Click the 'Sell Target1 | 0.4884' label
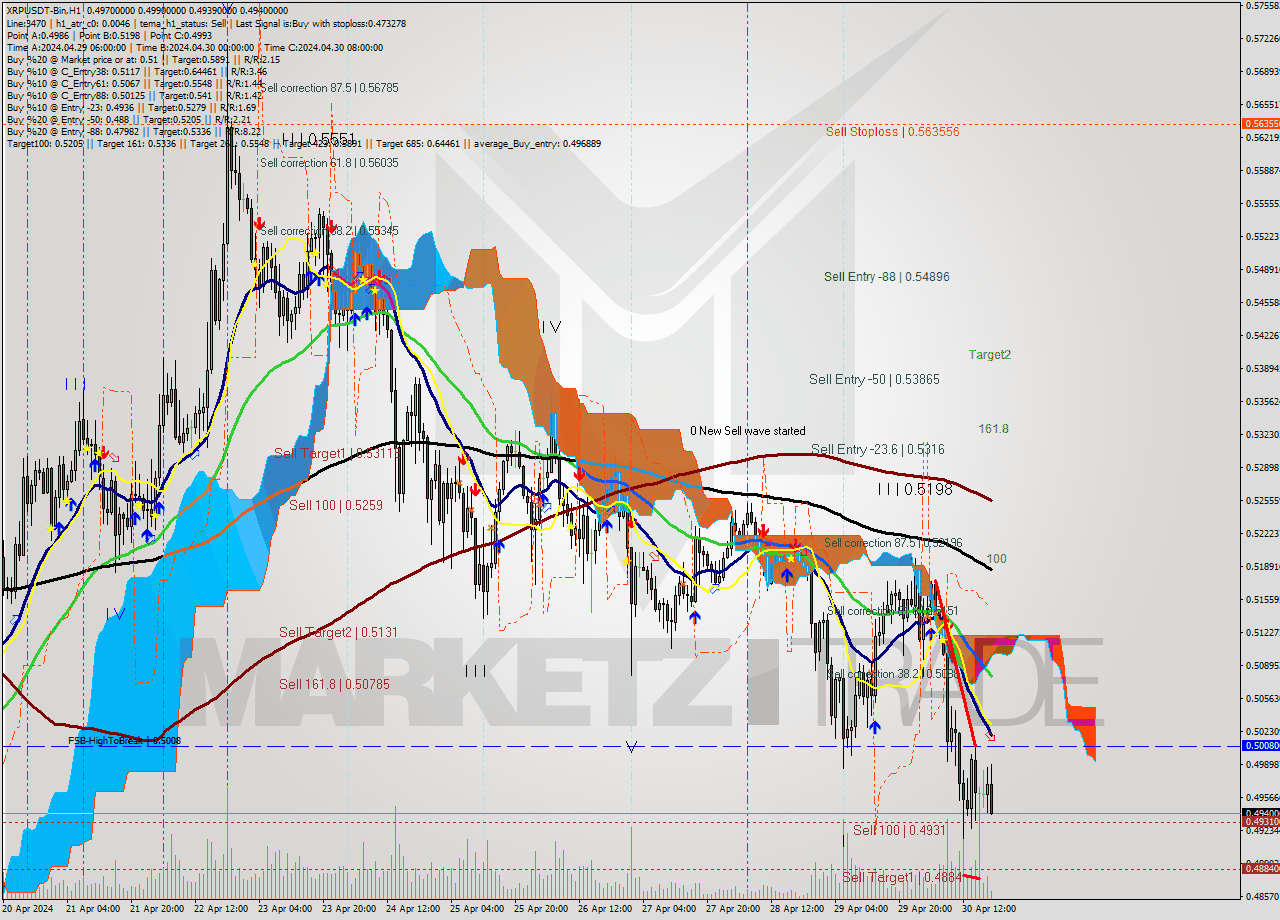 901,877
